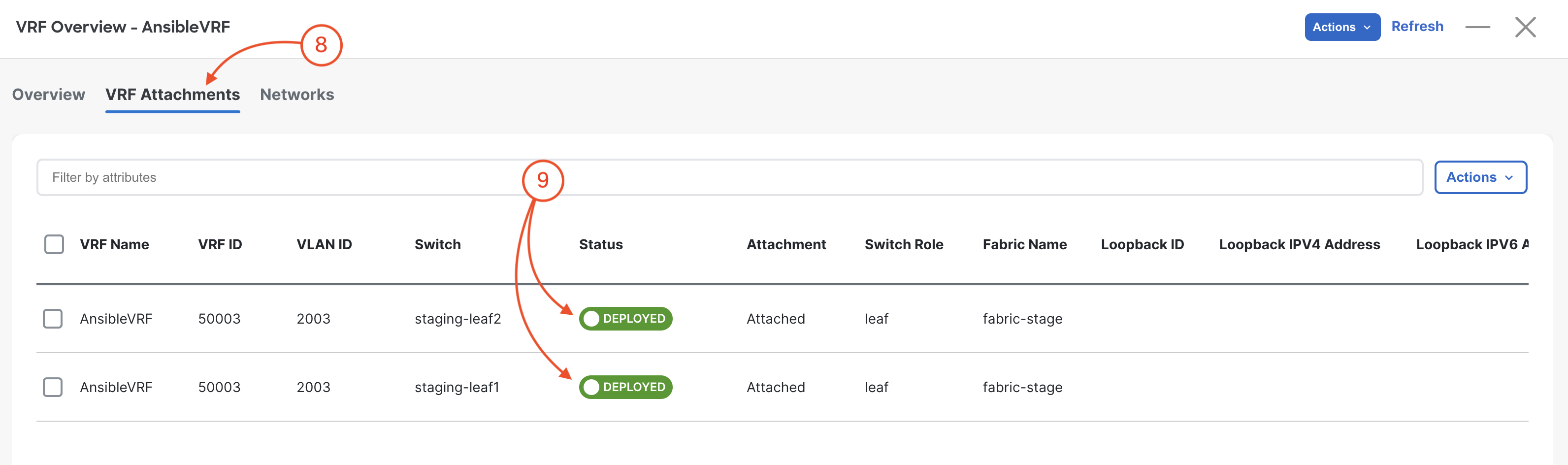
Task: Open the table Actions dropdown
Action: tap(1480, 177)
